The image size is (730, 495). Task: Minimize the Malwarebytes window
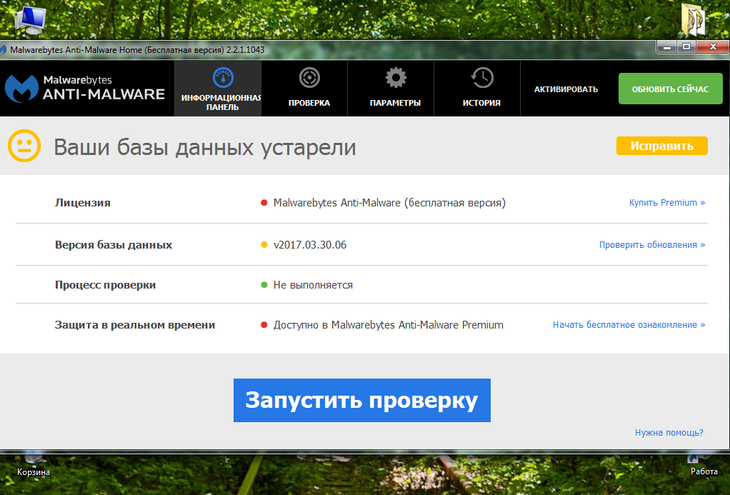[x=666, y=47]
